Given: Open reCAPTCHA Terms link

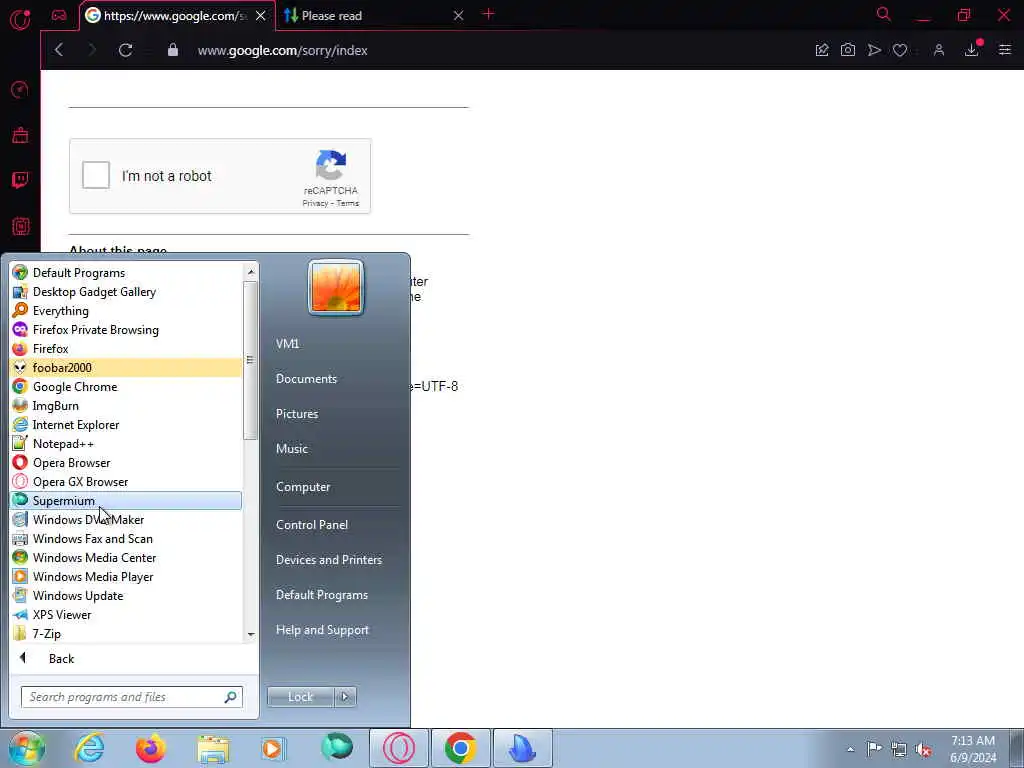Looking at the screenshot, I should click(347, 203).
